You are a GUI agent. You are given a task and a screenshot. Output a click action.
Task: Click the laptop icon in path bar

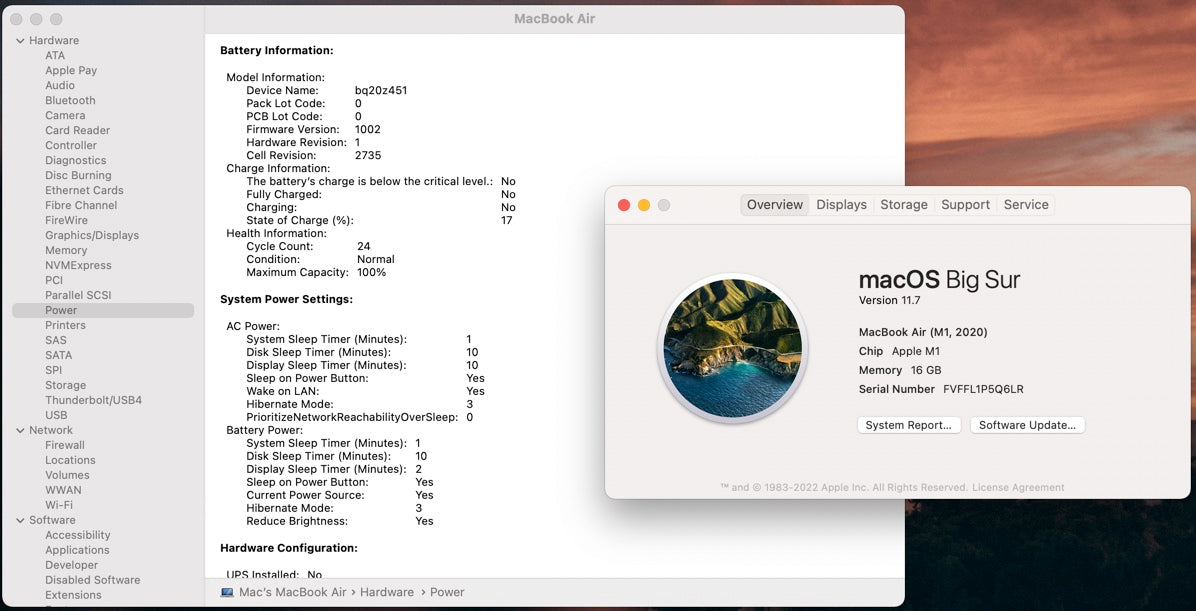pos(227,592)
